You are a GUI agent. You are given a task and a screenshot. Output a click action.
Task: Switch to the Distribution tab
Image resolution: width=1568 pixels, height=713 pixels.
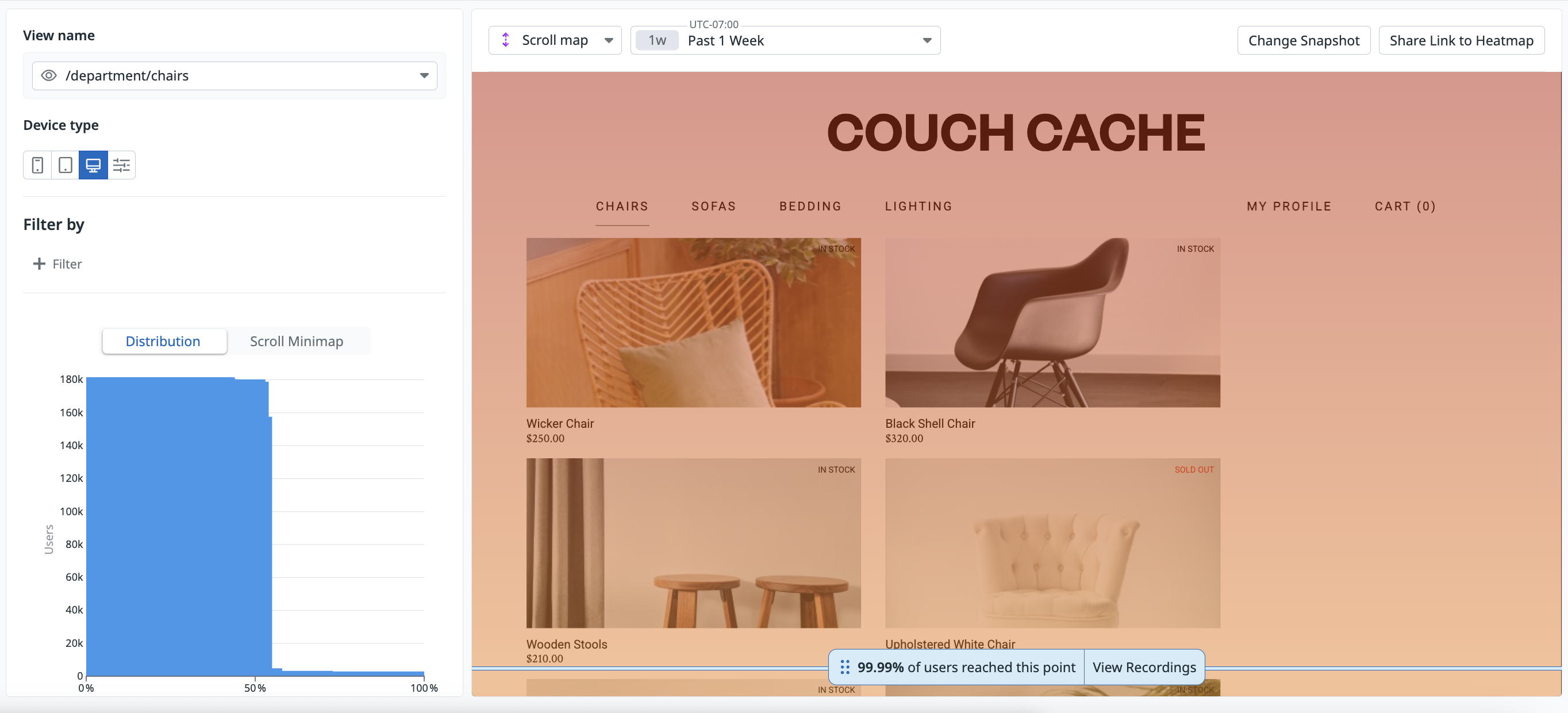(163, 341)
